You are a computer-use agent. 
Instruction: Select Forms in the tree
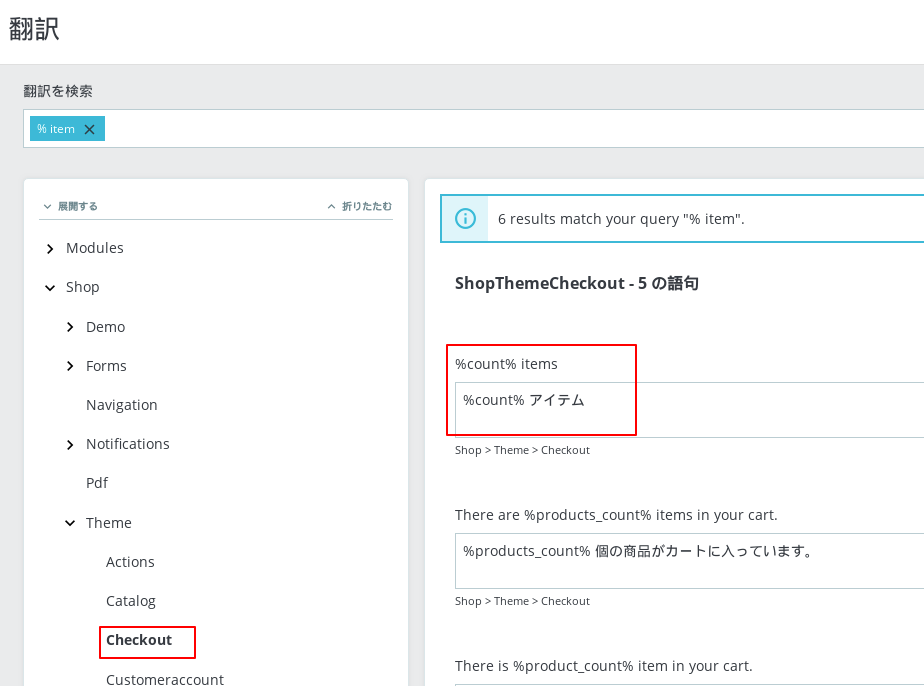pyautogui.click(x=106, y=366)
